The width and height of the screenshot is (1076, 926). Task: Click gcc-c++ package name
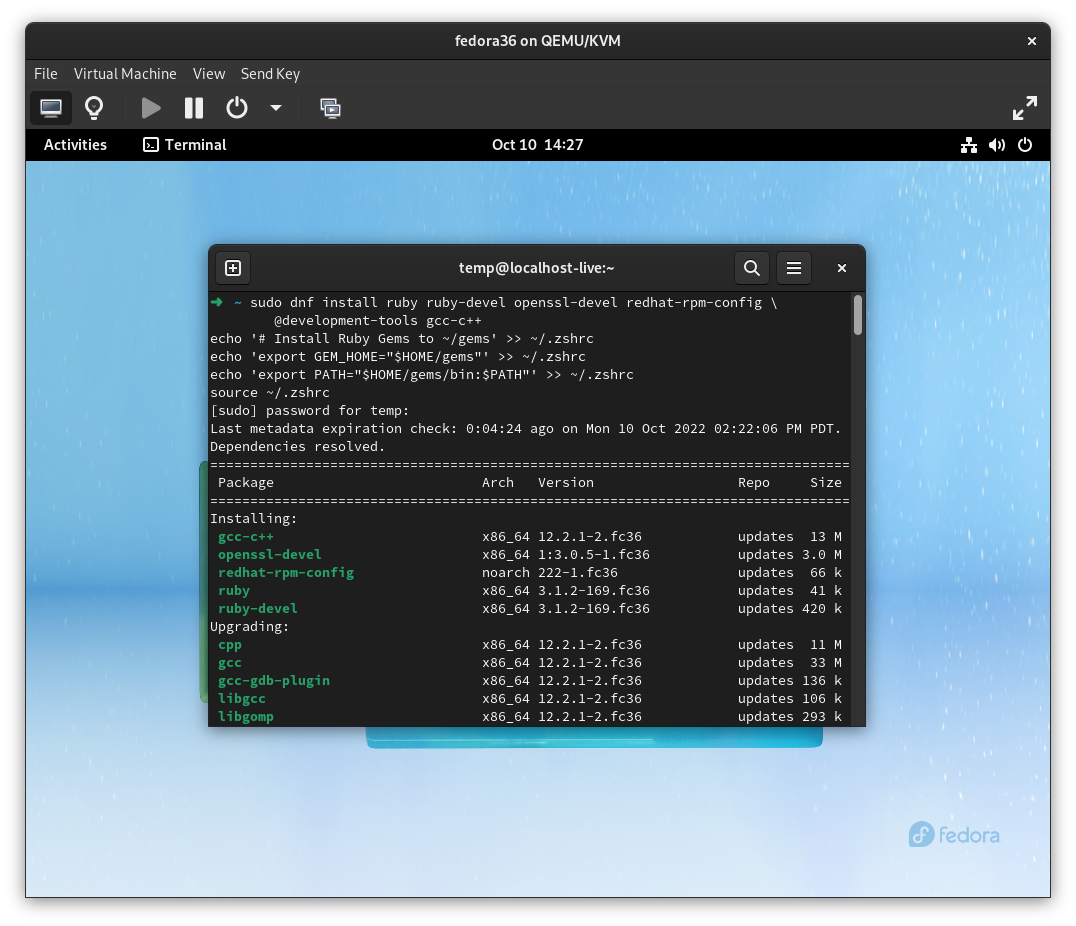[246, 537]
